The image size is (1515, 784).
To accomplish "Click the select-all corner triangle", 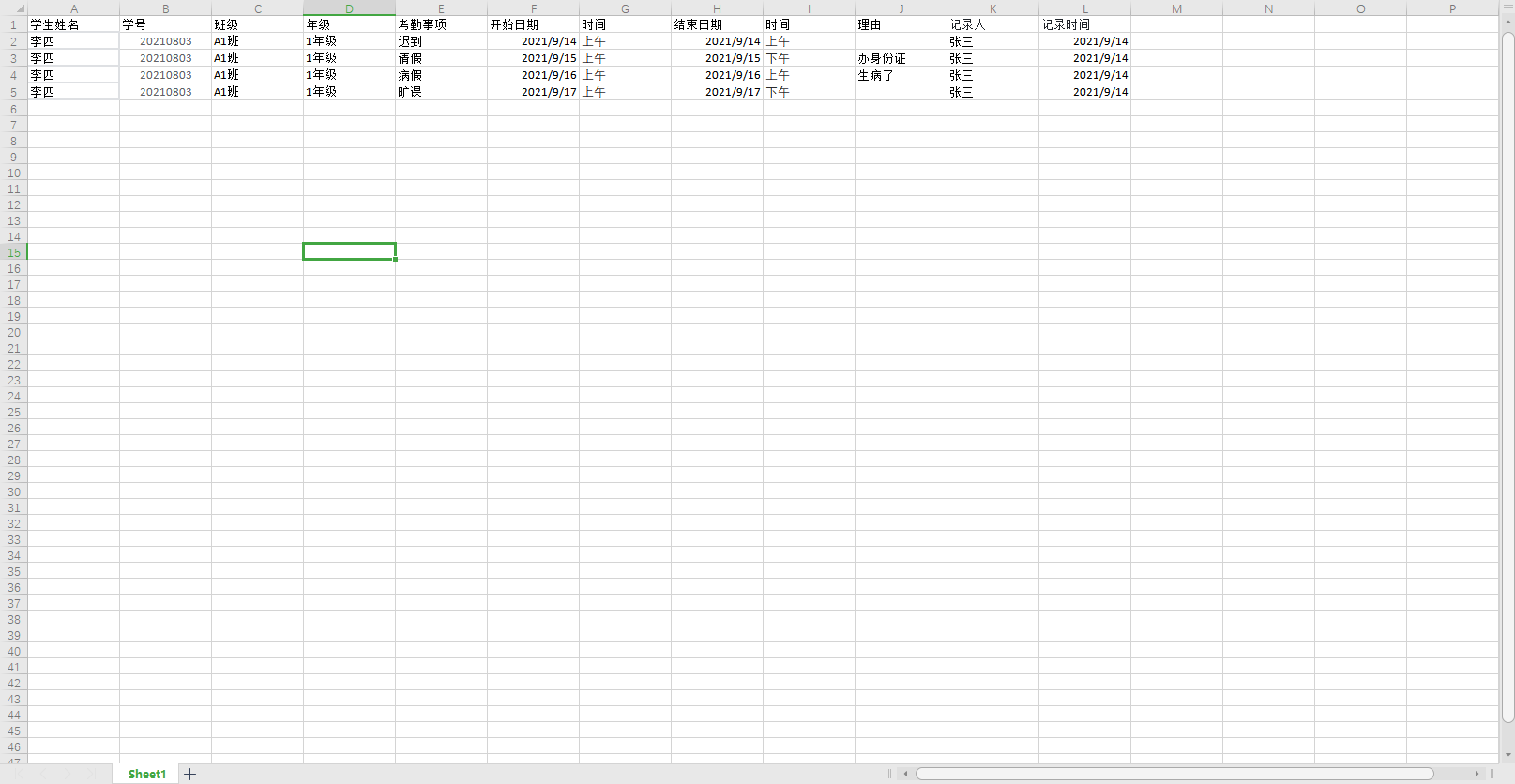I will point(20,8).
